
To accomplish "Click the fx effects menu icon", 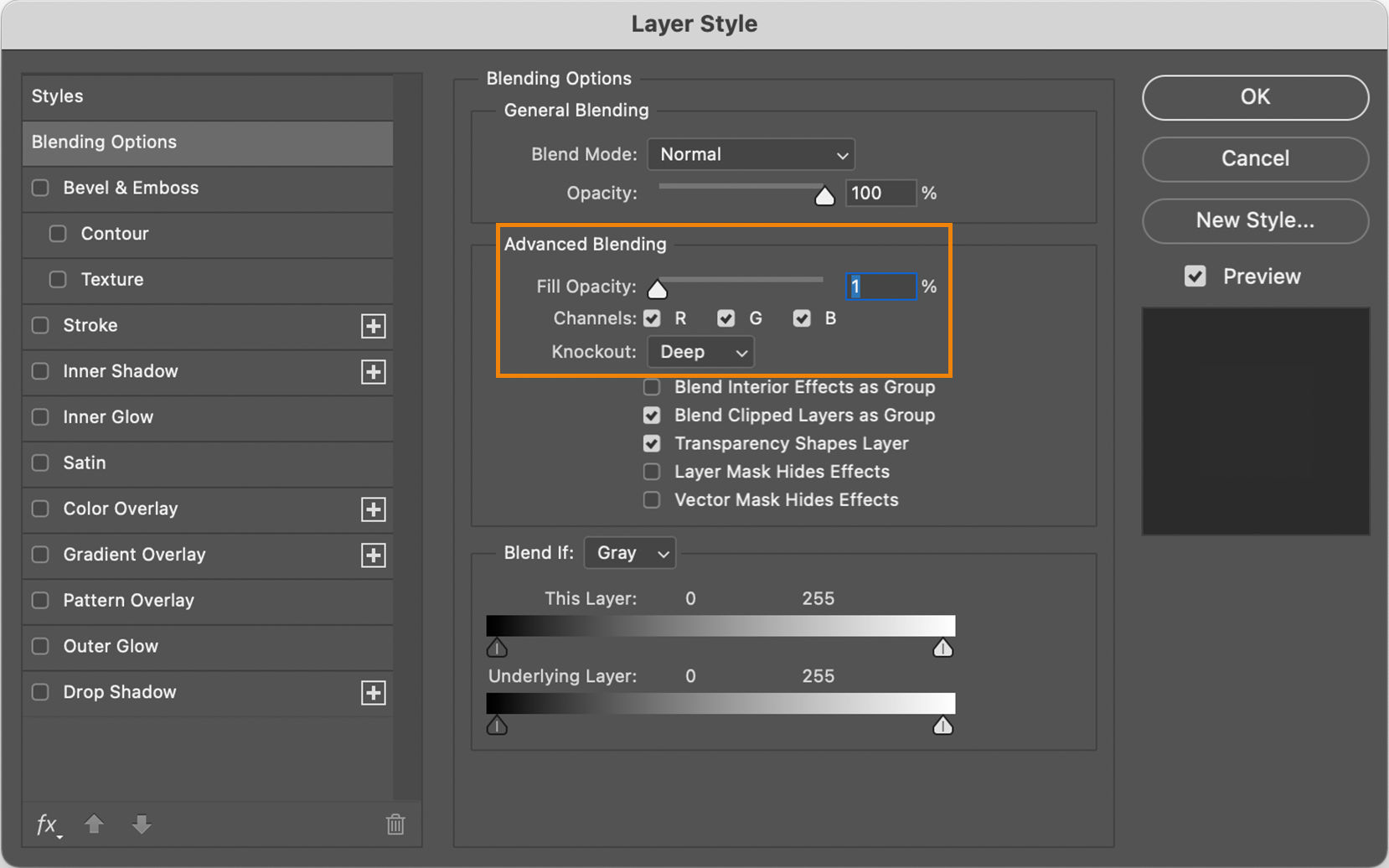I will (x=47, y=825).
